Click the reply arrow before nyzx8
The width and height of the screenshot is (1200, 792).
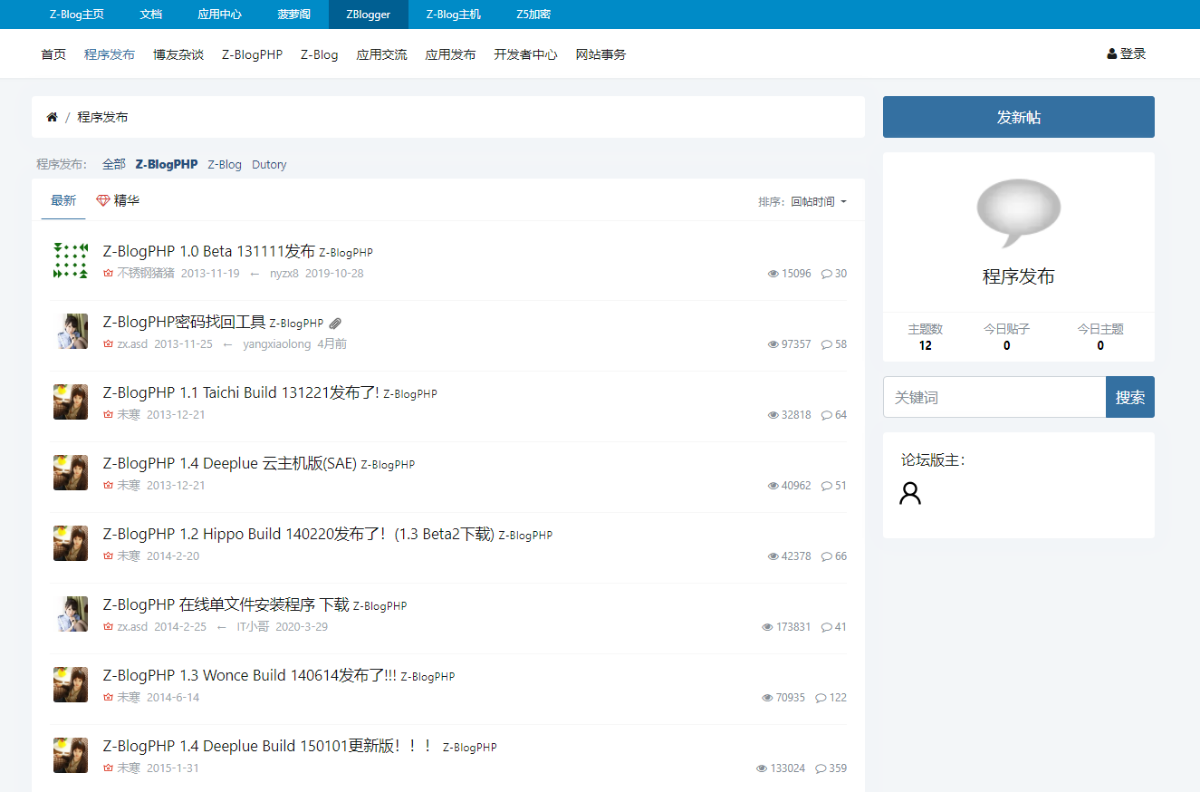click(255, 273)
